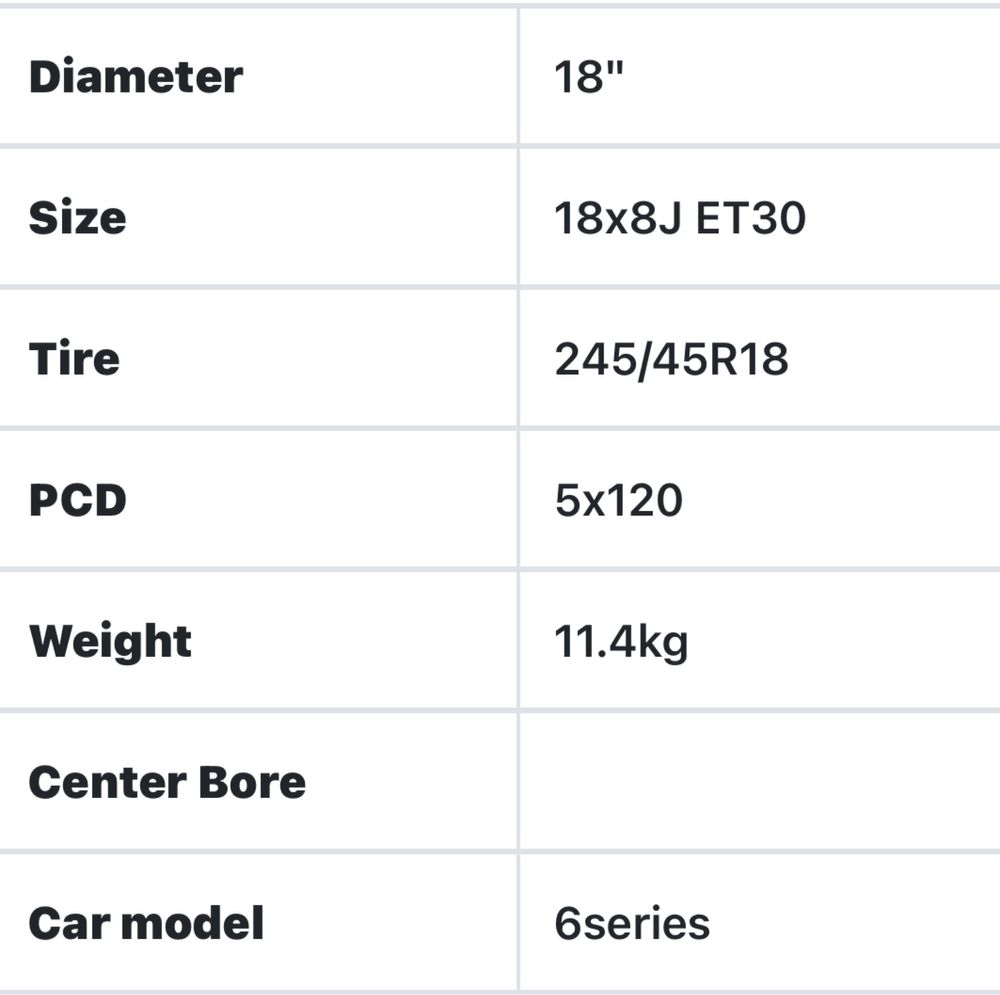Click the Diameter row label
1000x995 pixels.
click(x=136, y=77)
